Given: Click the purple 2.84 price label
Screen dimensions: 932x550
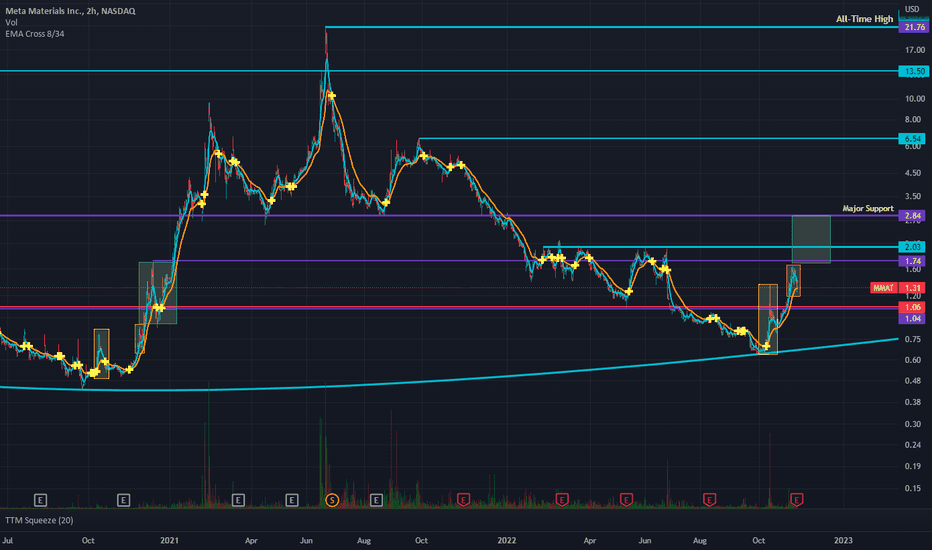Looking at the screenshot, I should click(912, 216).
